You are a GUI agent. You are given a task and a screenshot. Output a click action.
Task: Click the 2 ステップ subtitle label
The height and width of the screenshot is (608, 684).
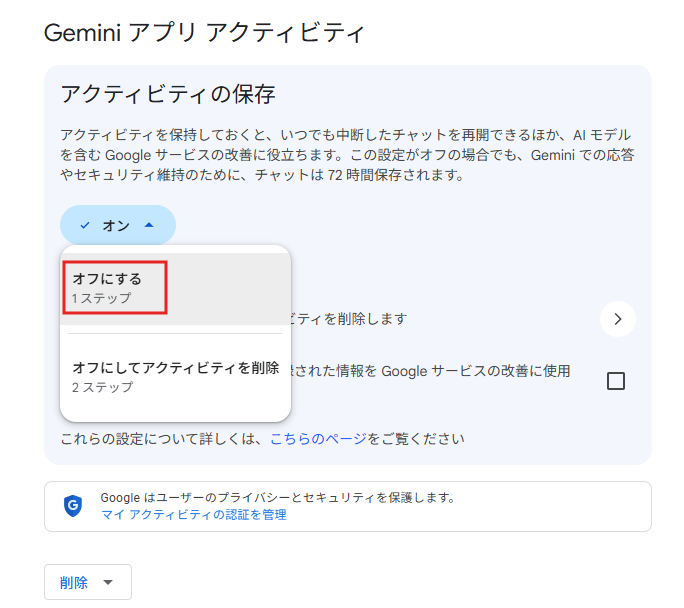[102, 387]
